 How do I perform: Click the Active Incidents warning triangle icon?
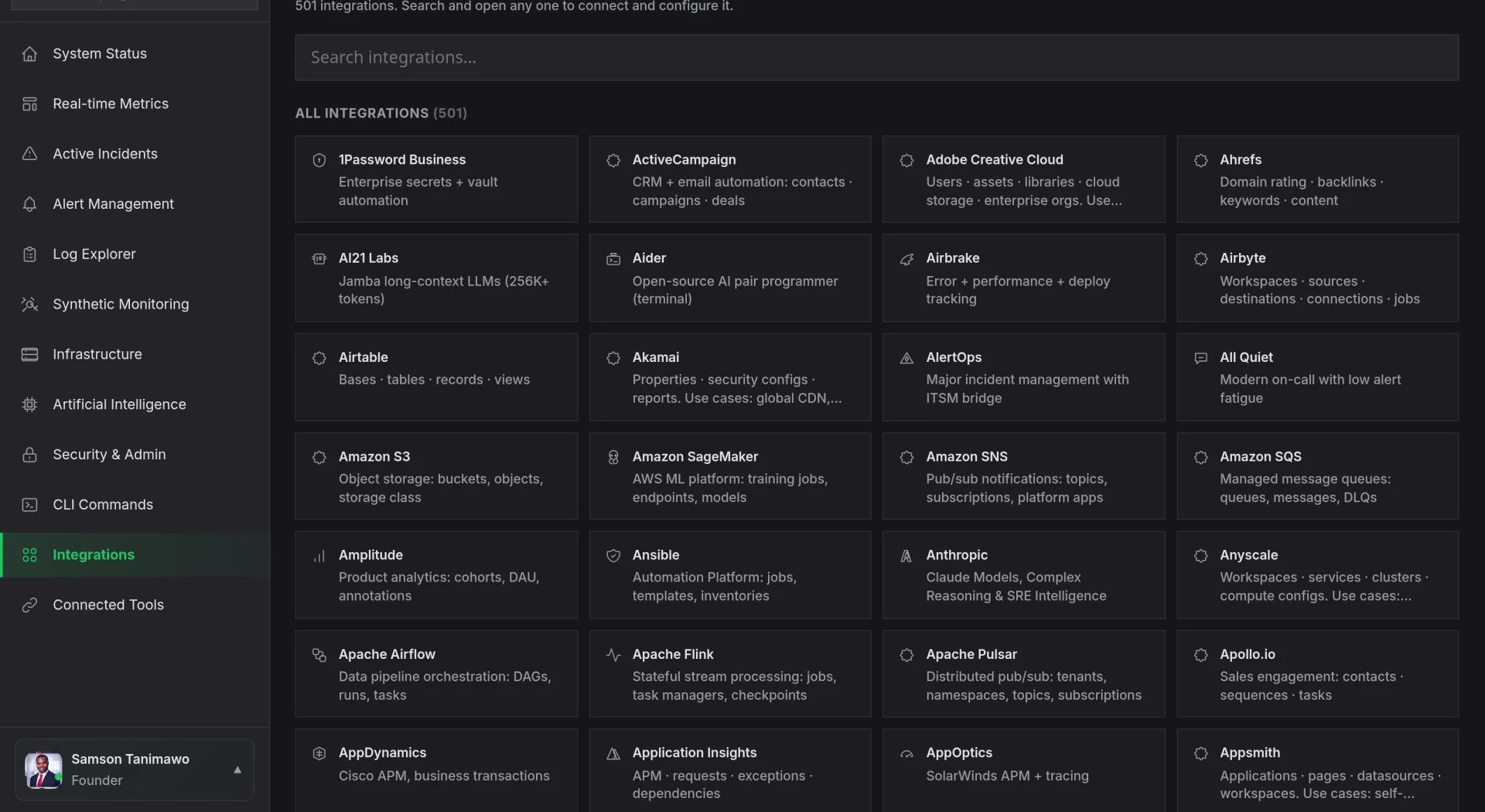click(x=29, y=154)
